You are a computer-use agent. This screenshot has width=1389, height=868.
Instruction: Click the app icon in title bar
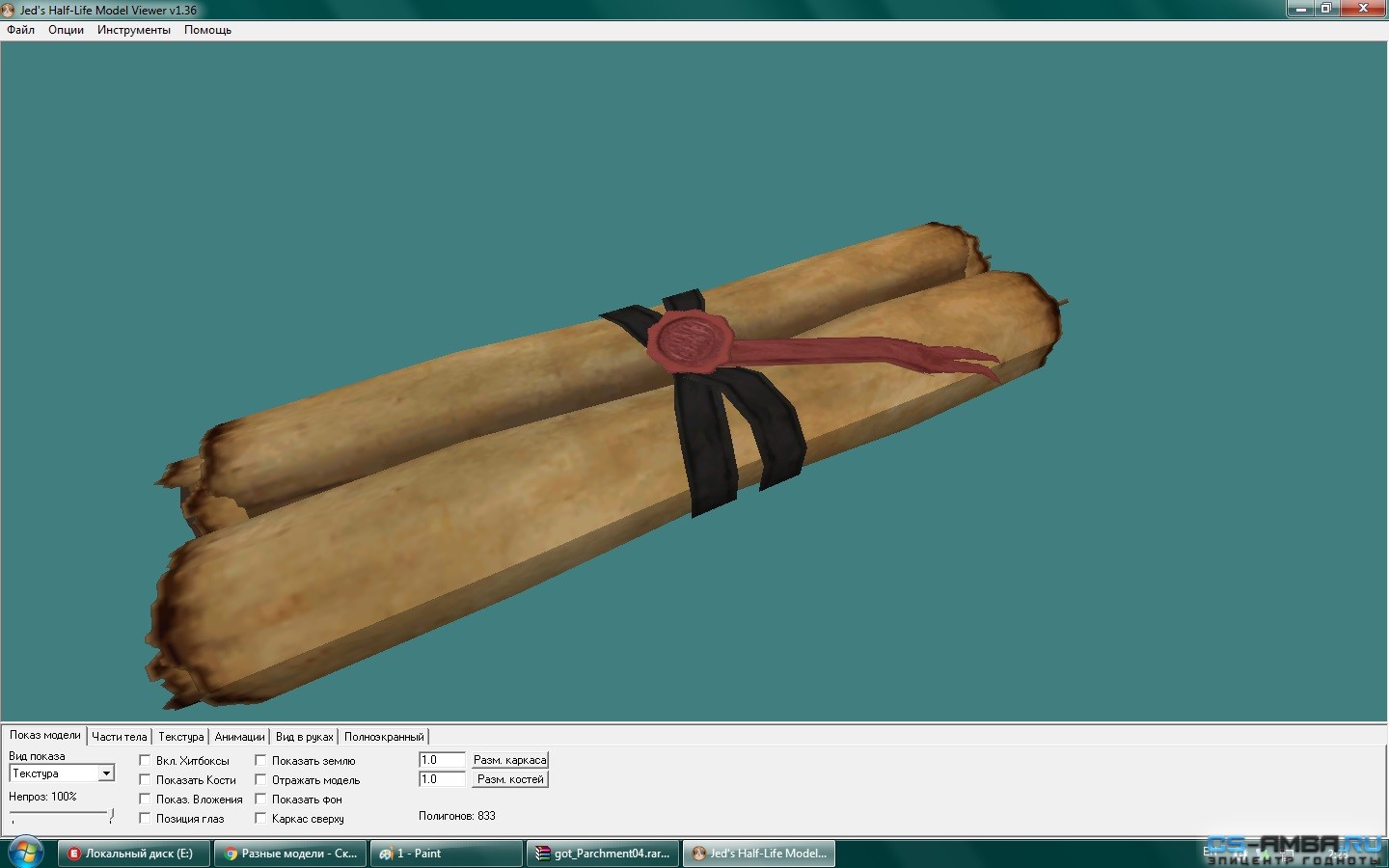(9, 10)
